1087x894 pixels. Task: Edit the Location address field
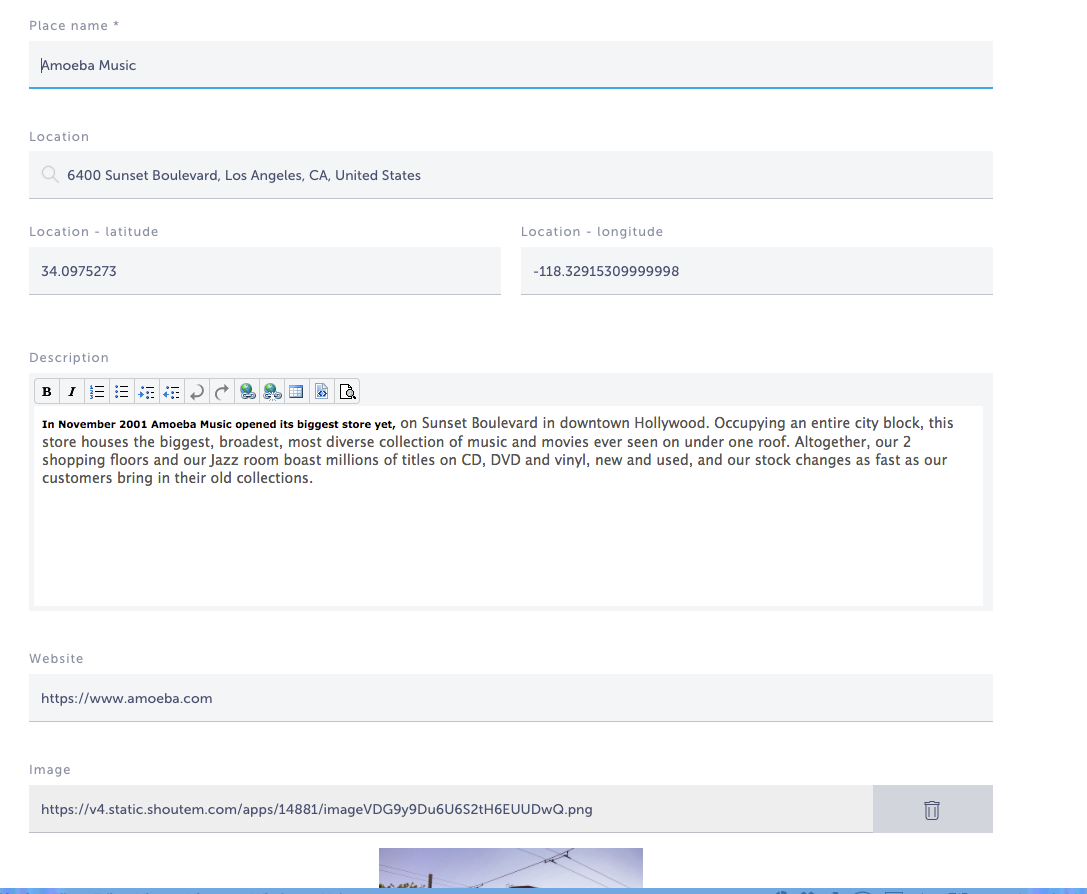tap(511, 175)
